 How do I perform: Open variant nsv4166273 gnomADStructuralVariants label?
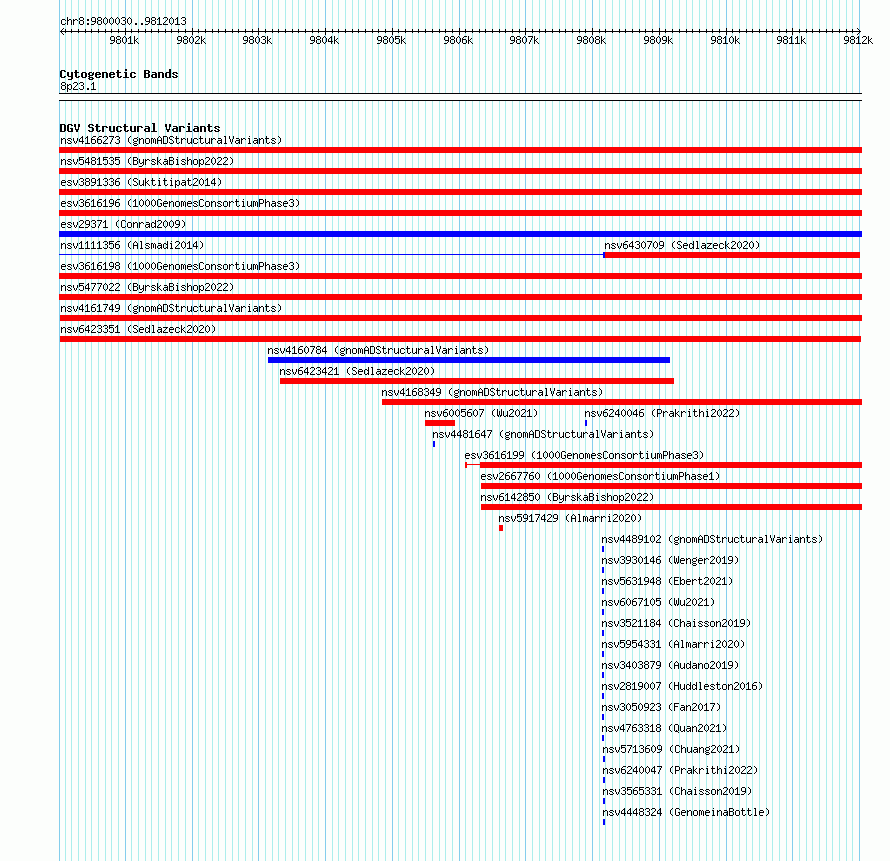[x=171, y=140]
